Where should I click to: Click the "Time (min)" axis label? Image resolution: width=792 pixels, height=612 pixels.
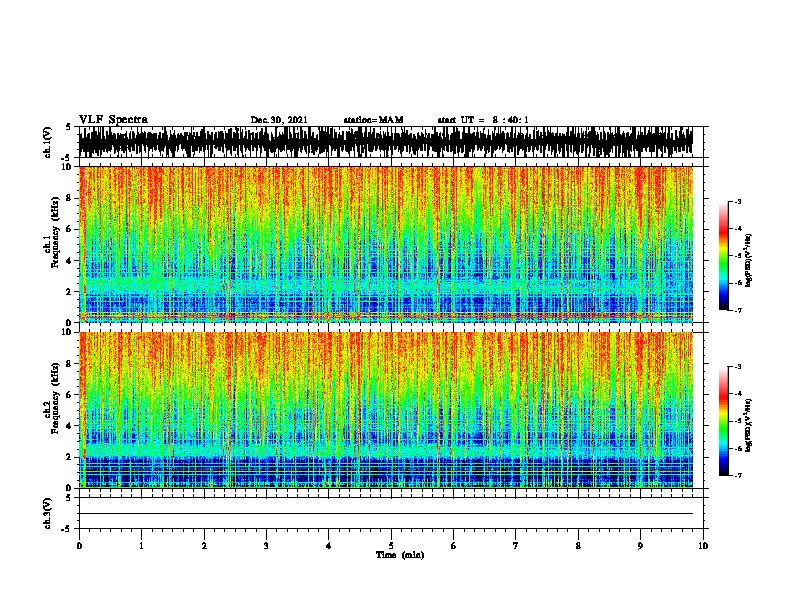pos(400,555)
